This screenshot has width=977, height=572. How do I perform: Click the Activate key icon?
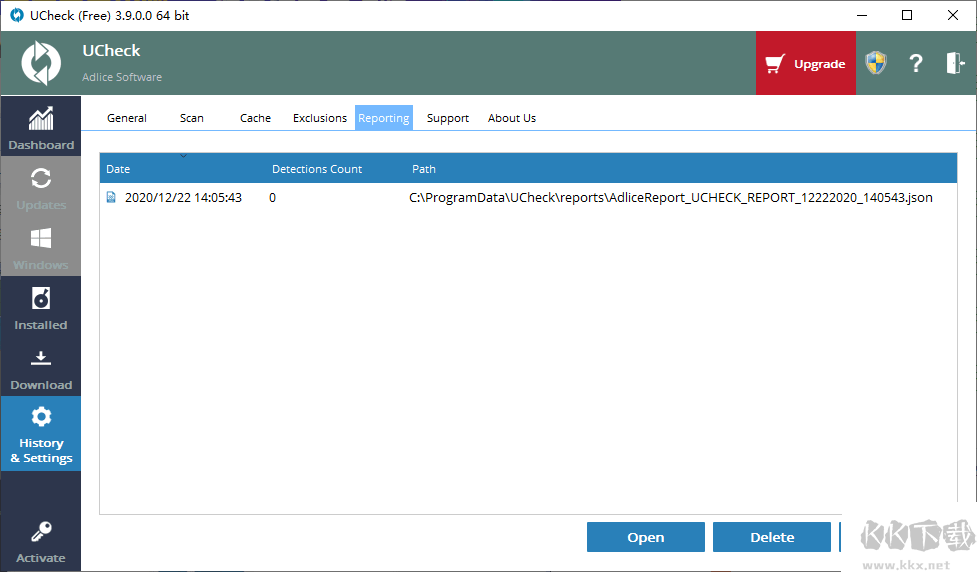click(41, 531)
